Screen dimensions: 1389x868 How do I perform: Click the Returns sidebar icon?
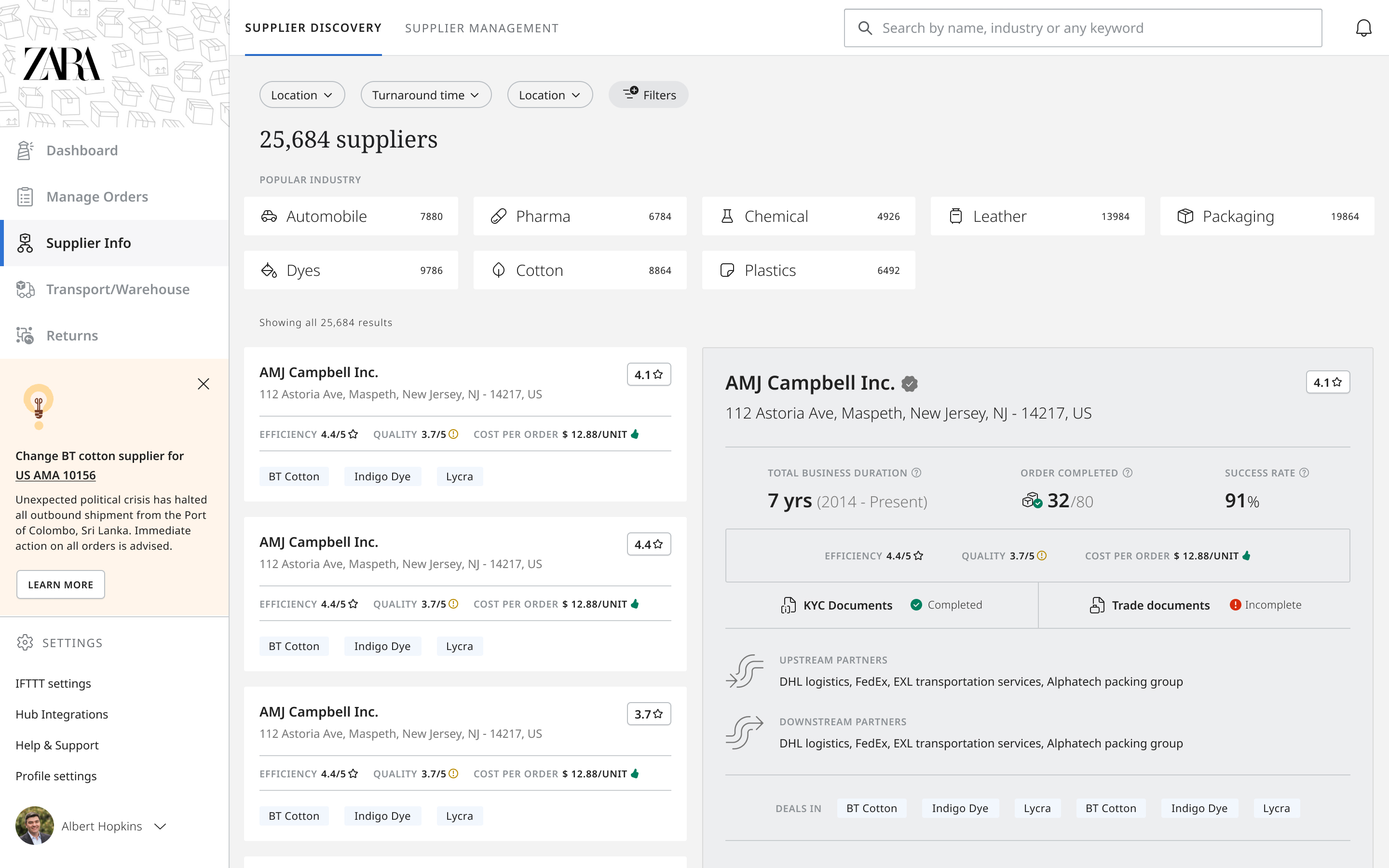click(x=25, y=335)
